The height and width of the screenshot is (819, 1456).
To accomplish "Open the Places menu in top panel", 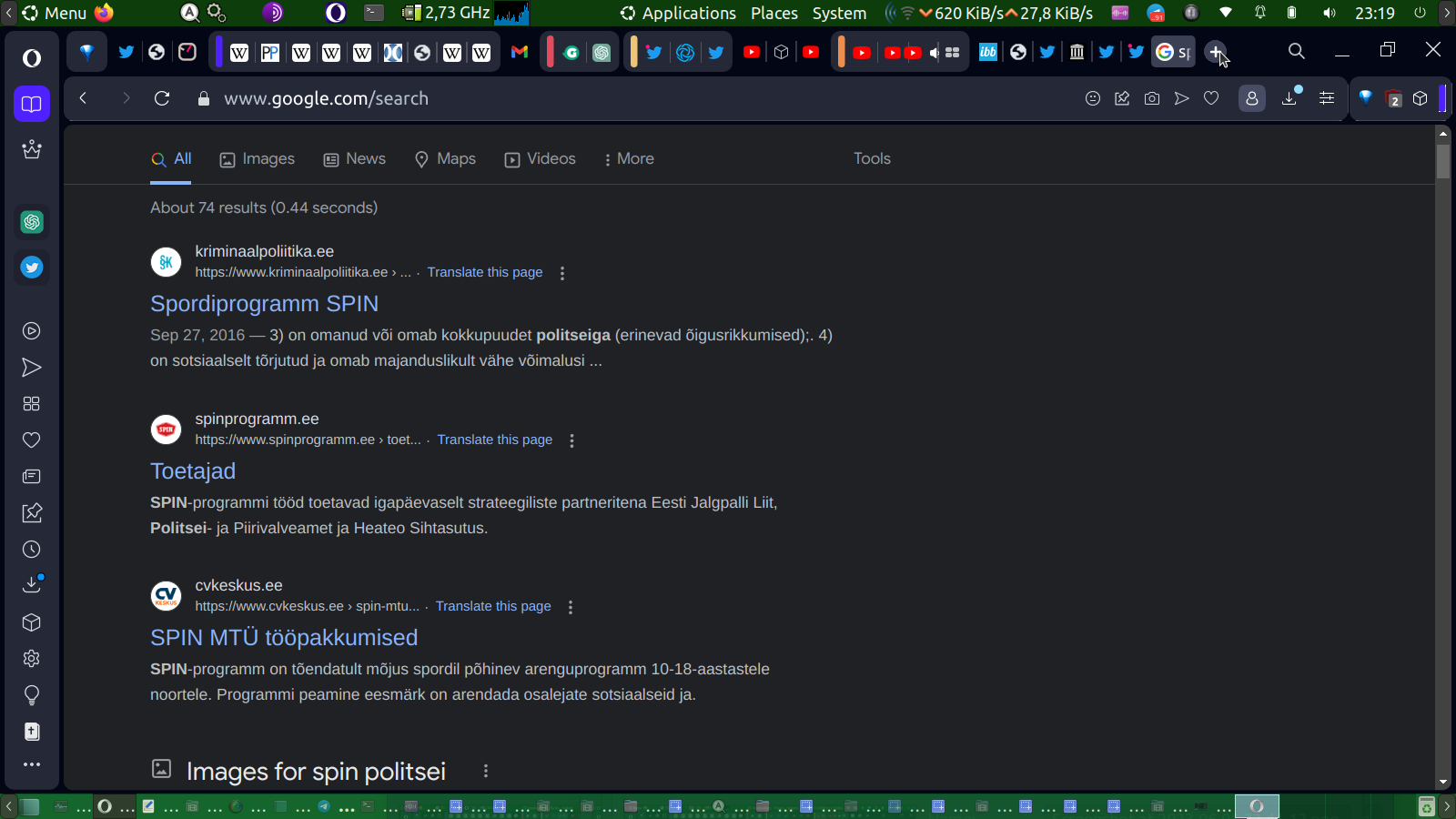I will pos(774,13).
